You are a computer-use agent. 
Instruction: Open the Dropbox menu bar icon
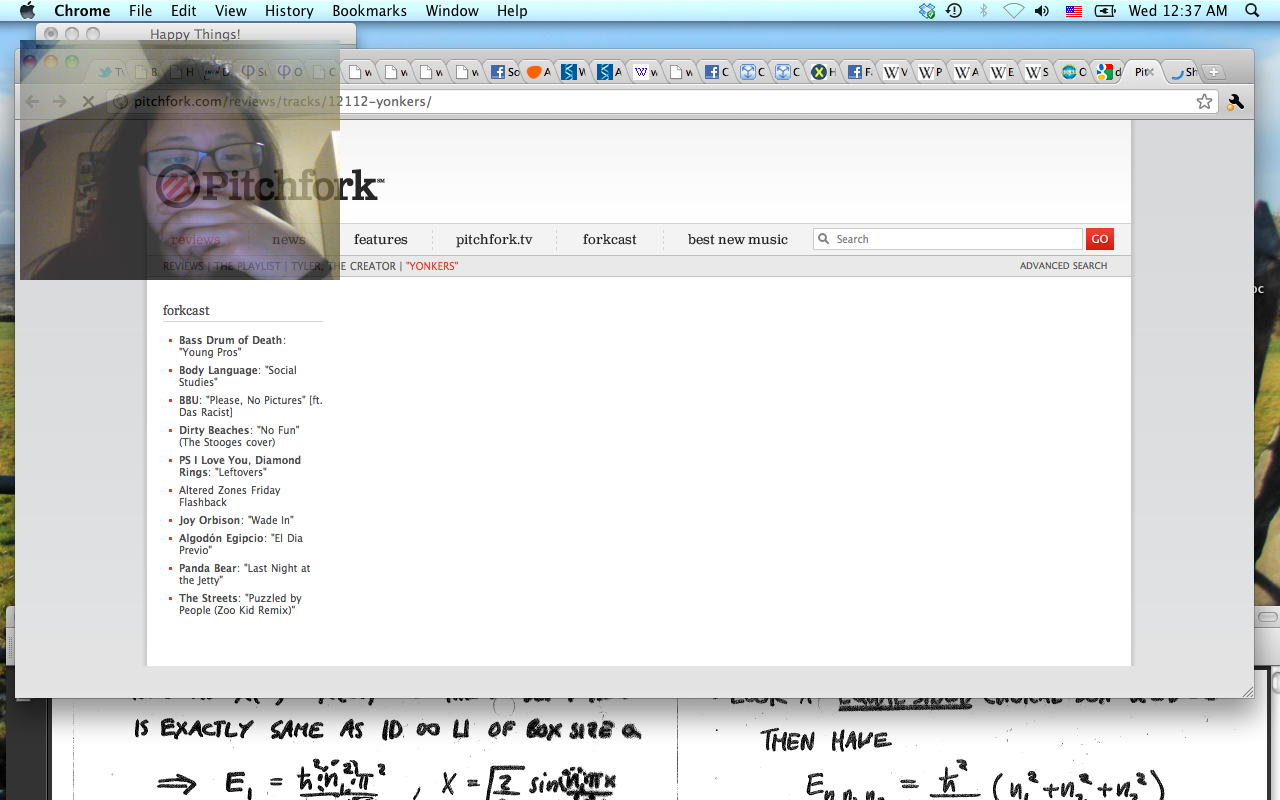[x=927, y=11]
